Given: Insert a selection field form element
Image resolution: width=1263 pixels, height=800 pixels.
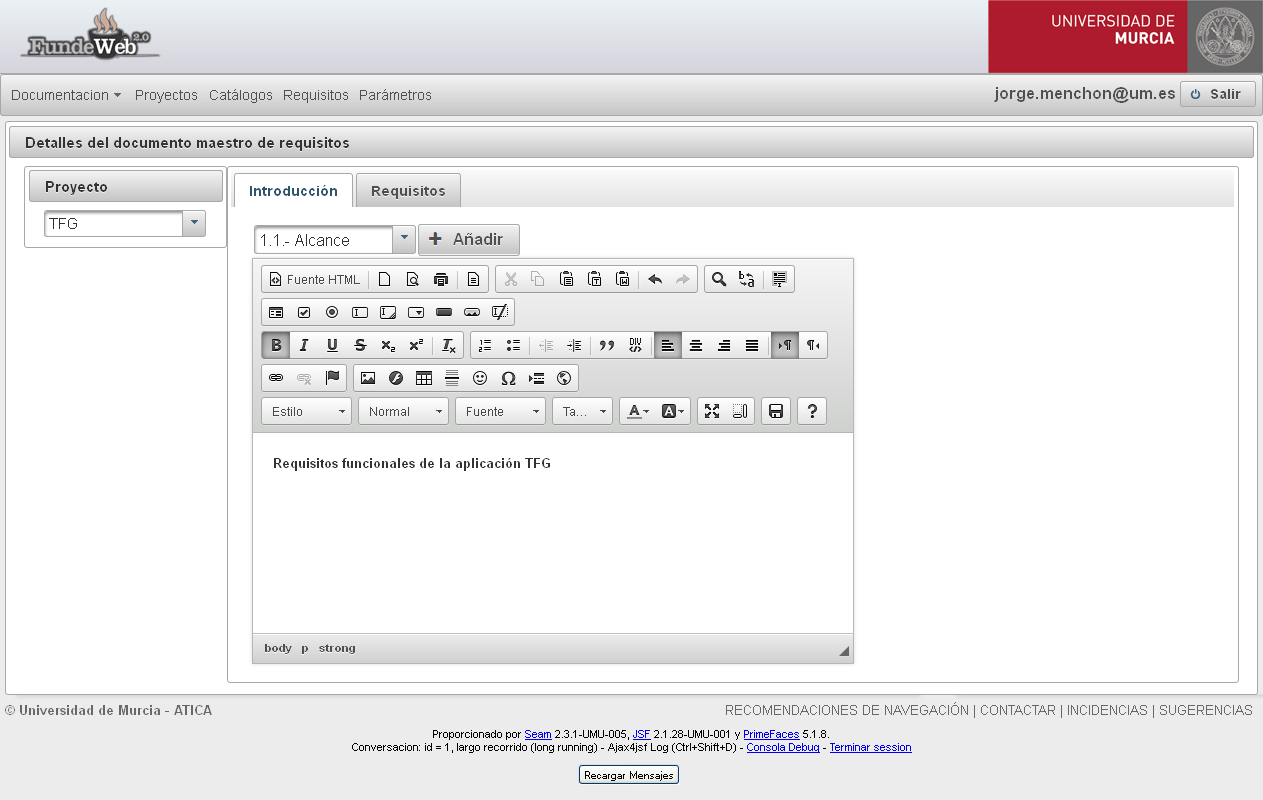Looking at the screenshot, I should 416,312.
